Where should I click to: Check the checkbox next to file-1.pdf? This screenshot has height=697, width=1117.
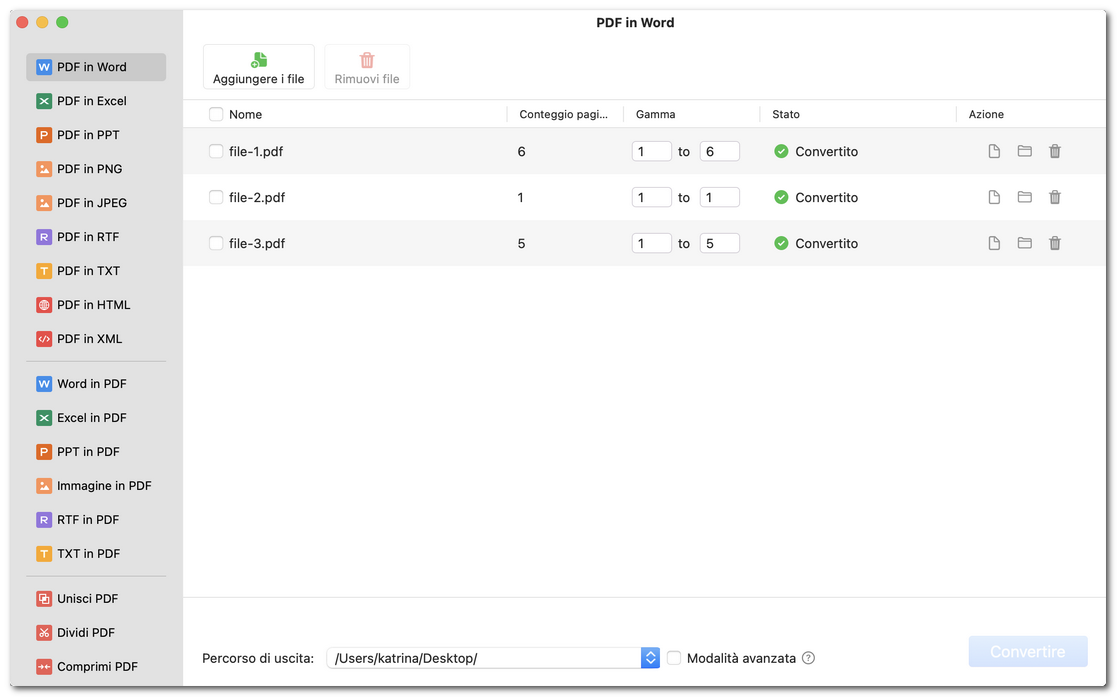coord(216,151)
